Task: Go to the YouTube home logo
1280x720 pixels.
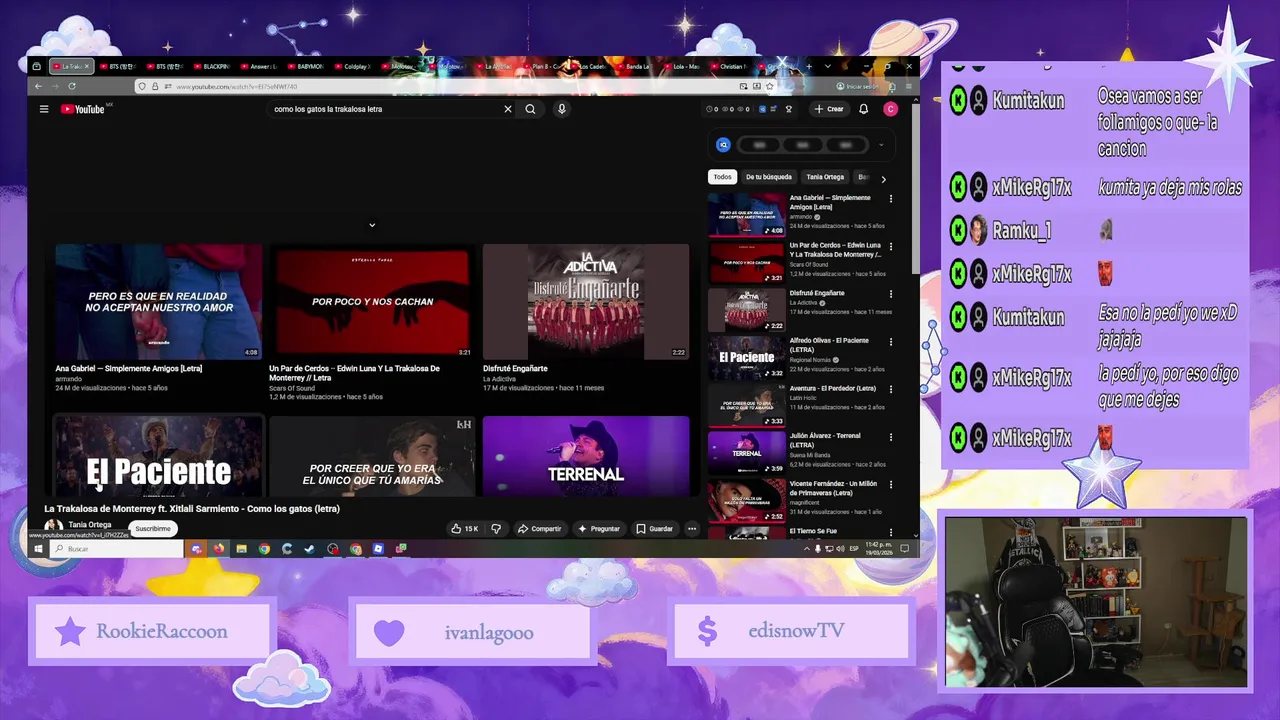Action: (83, 109)
